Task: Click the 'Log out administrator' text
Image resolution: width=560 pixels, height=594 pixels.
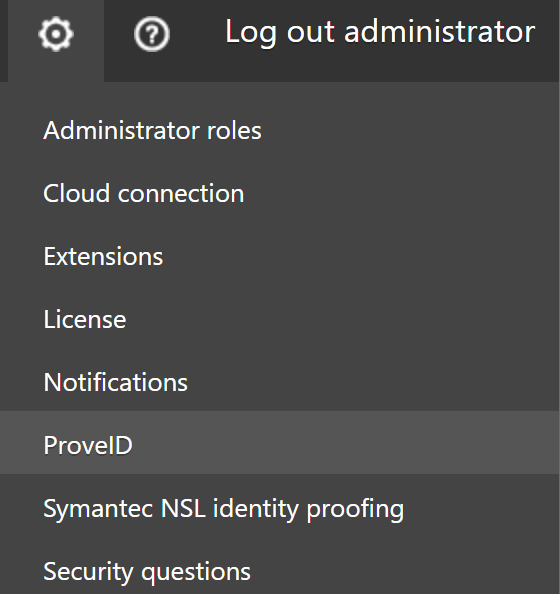Action: pyautogui.click(x=380, y=33)
